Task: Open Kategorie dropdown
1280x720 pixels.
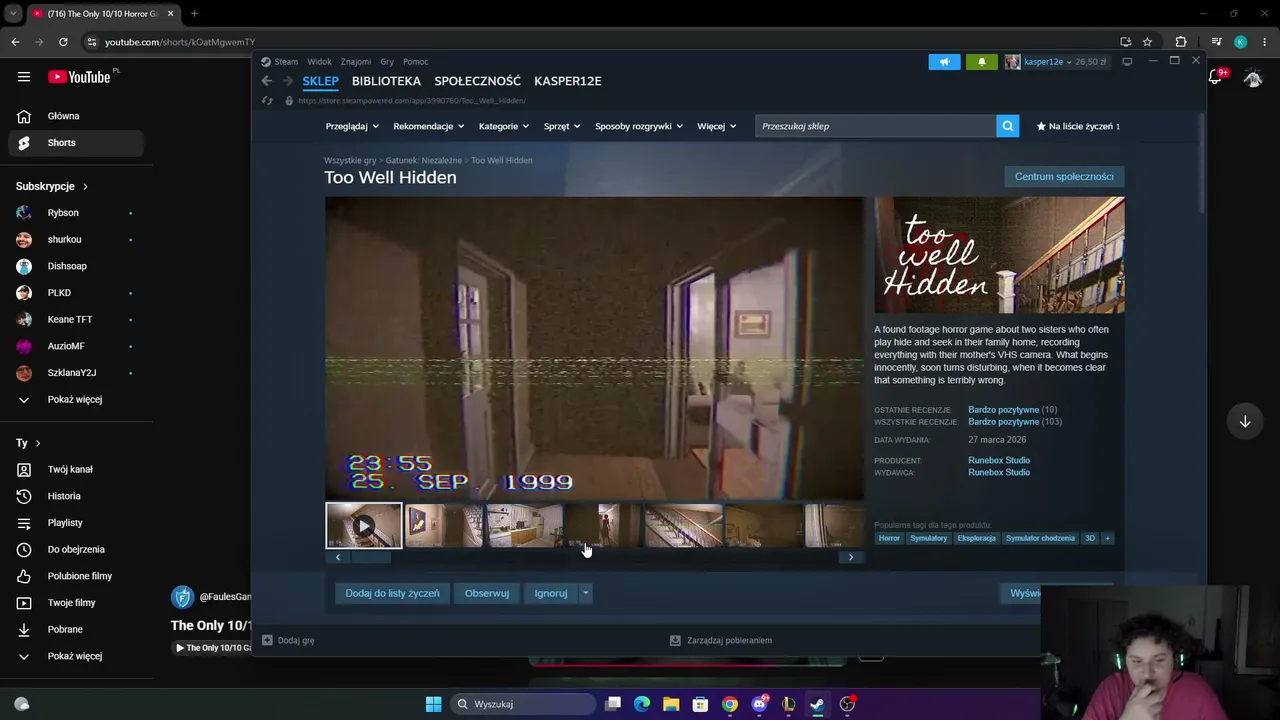Action: (x=504, y=126)
